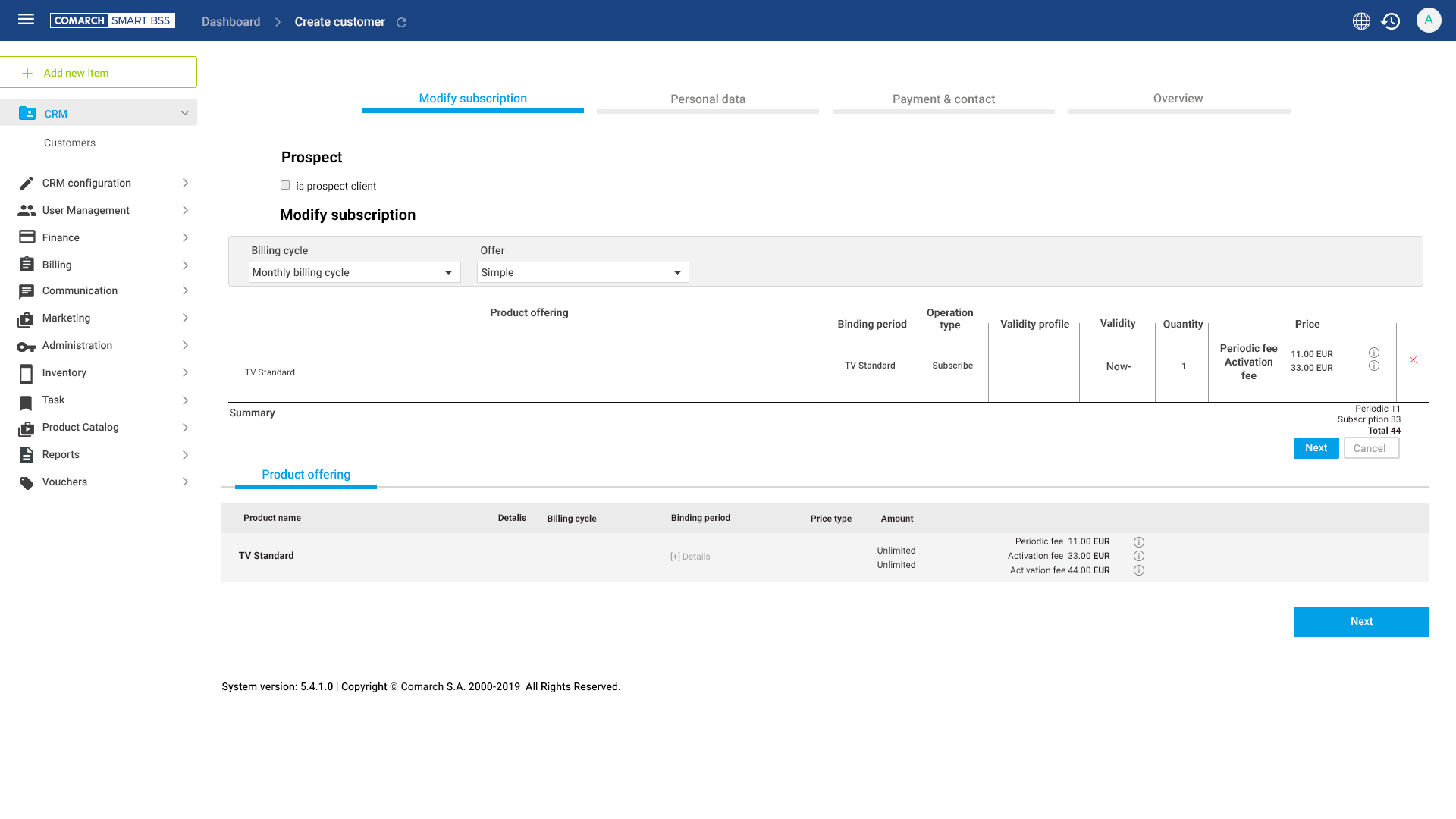Viewport: 1456px width, 819px height.
Task: Collapse the CRM menu section
Action: (x=184, y=113)
